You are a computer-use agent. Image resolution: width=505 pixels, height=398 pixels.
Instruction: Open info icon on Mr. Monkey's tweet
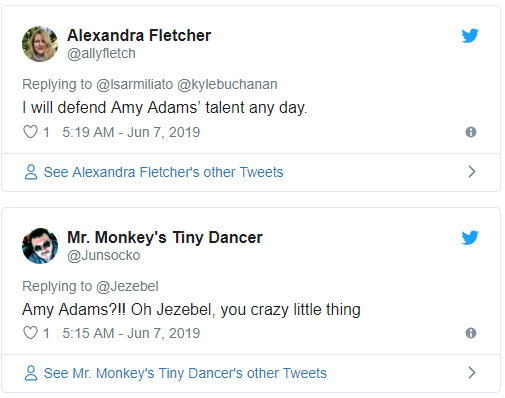point(471,333)
